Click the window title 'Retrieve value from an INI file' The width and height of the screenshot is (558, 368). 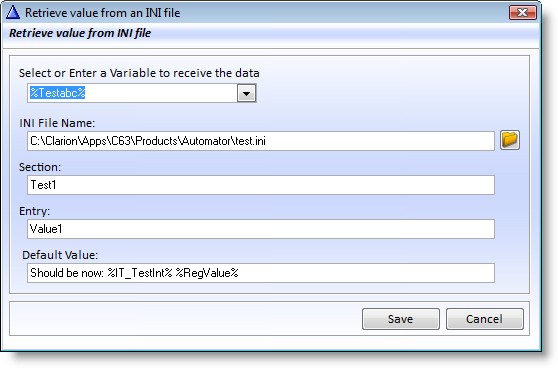[x=102, y=13]
